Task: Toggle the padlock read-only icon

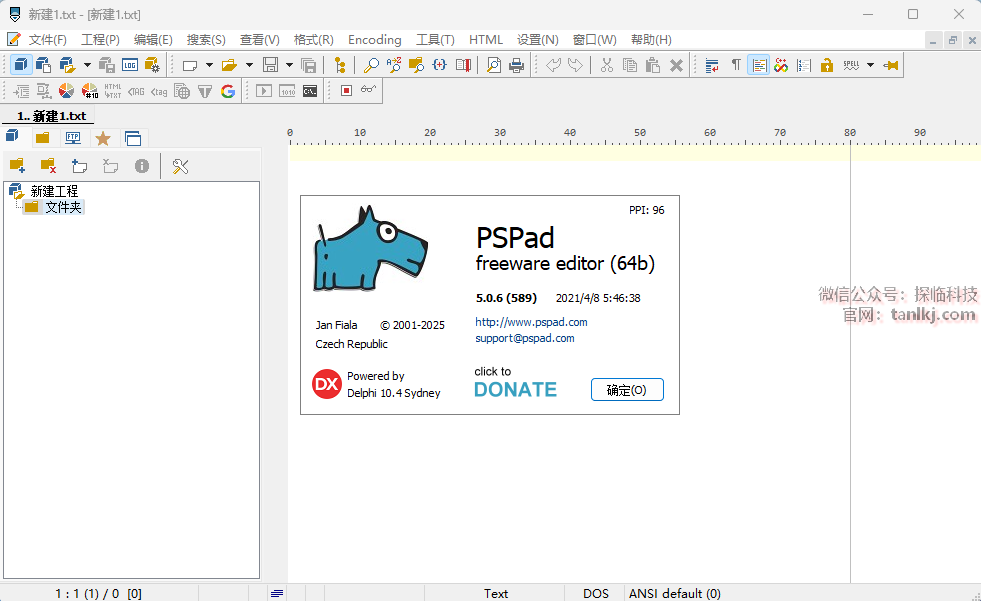Action: tap(827, 65)
